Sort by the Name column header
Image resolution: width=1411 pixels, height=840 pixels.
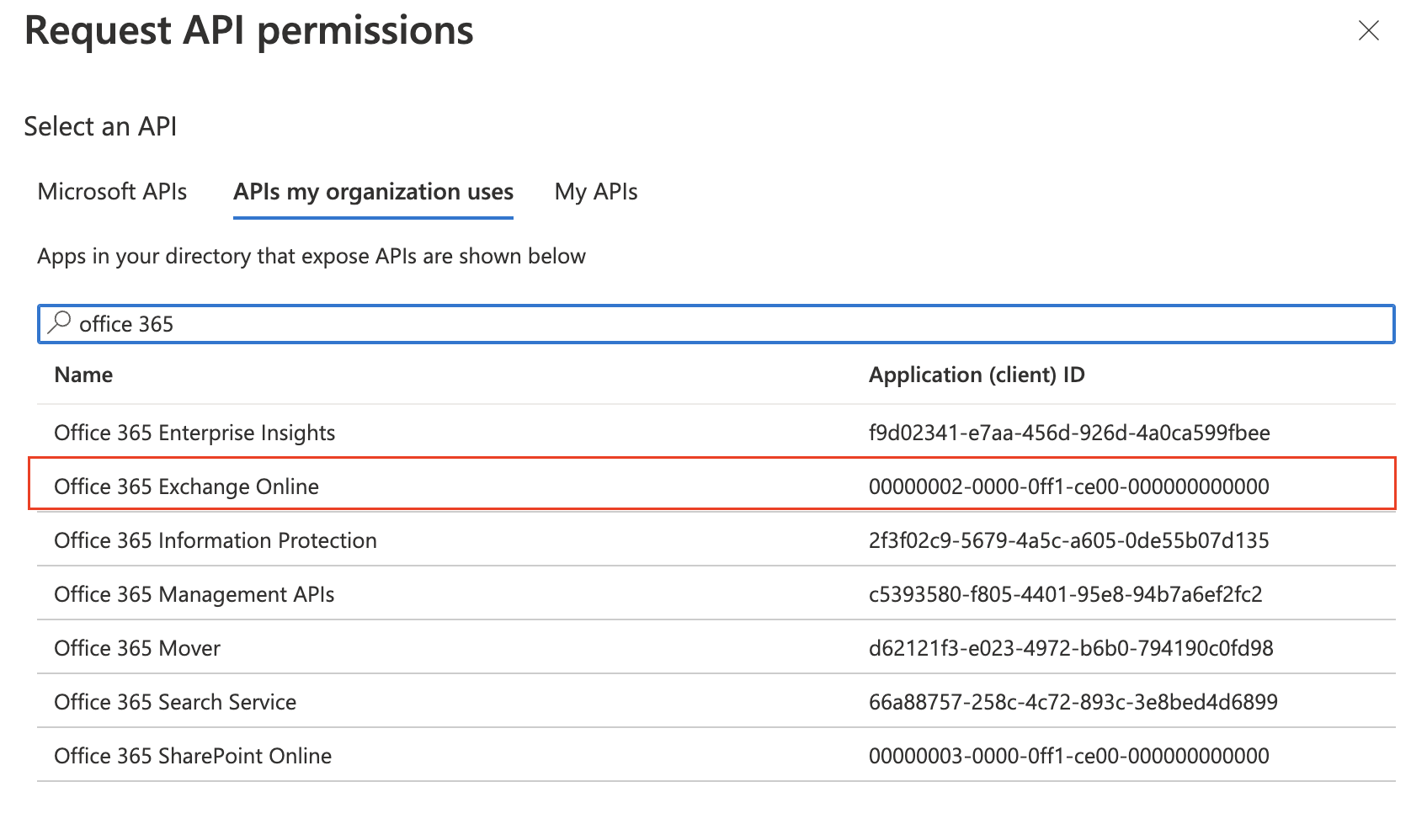click(83, 375)
